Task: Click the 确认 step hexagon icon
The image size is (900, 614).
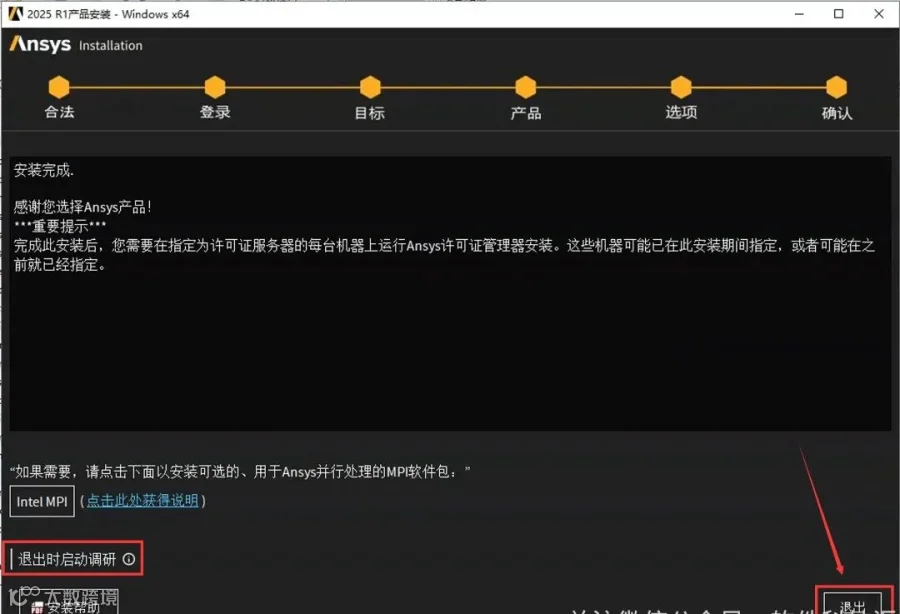Action: point(836,87)
